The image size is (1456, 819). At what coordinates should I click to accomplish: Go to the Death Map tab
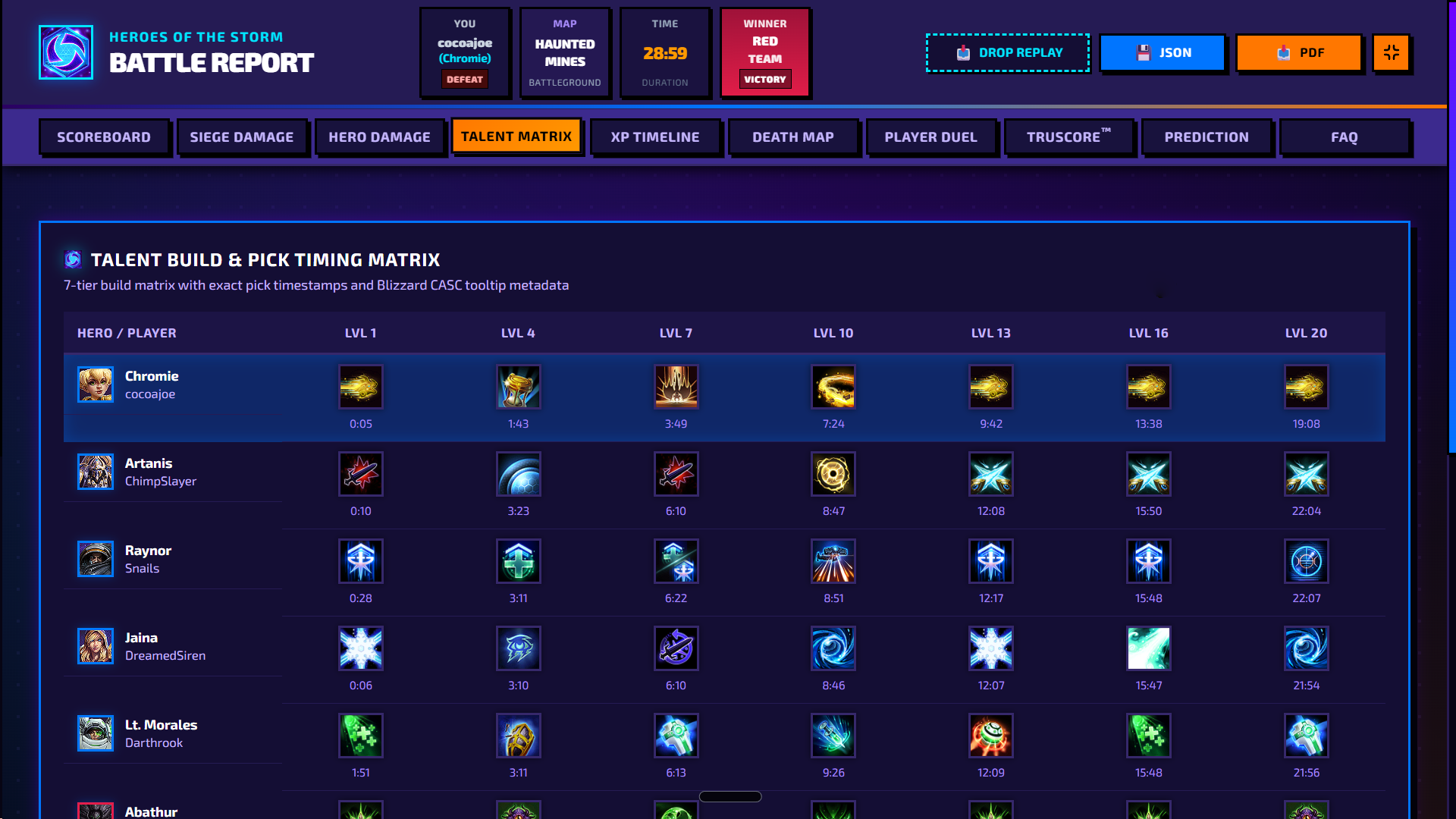[x=793, y=137]
